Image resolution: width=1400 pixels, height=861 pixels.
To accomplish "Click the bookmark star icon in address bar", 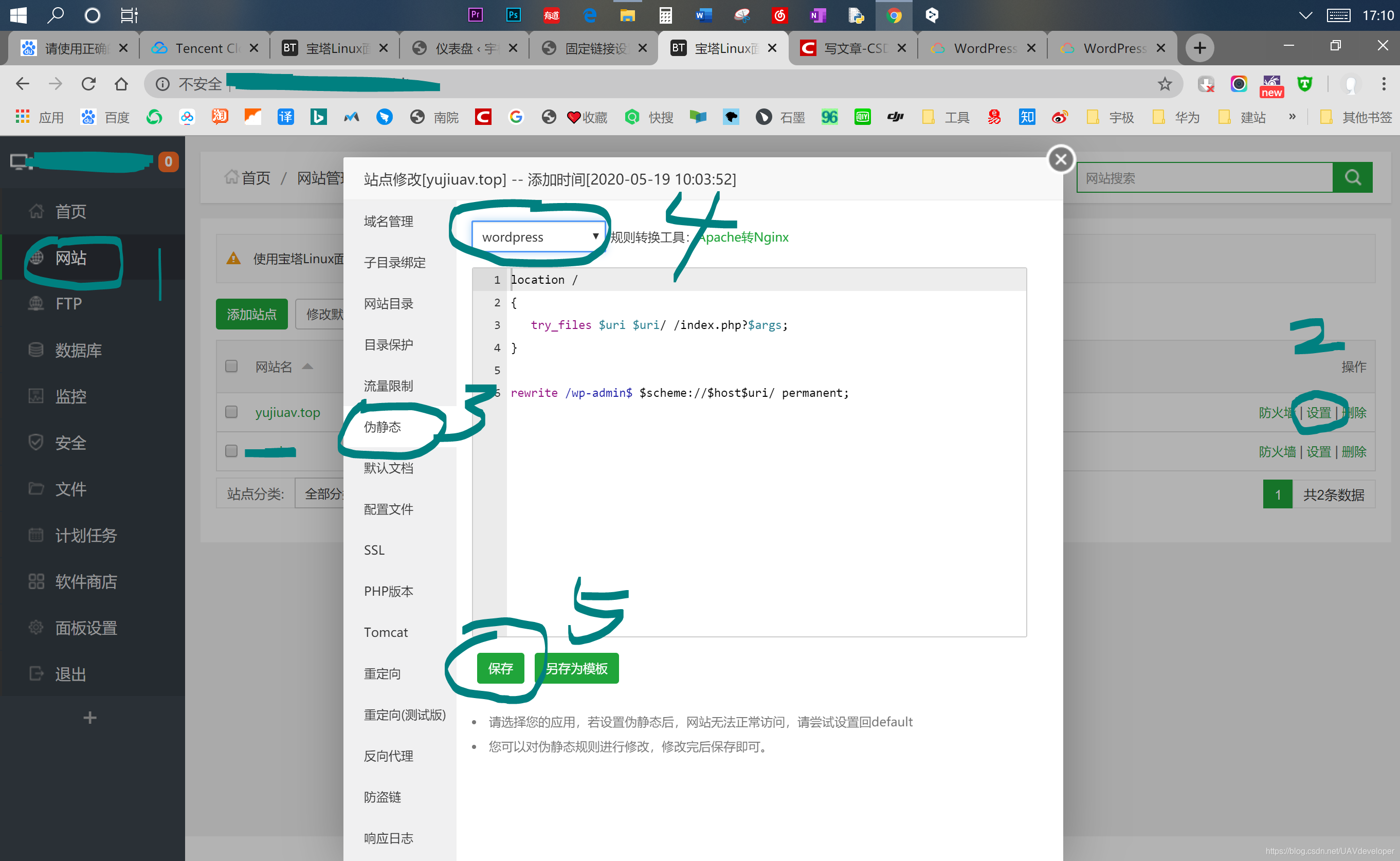I will tap(1164, 84).
